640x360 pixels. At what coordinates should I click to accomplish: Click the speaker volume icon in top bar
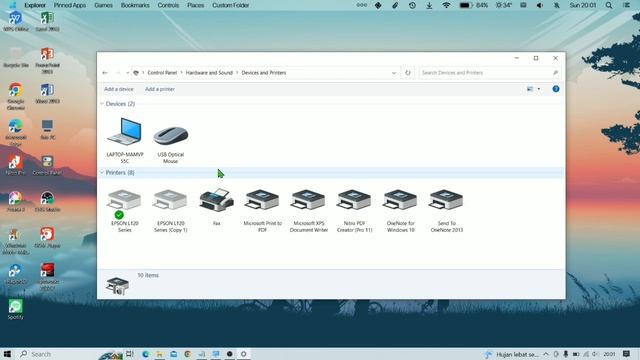[x=540, y=5]
